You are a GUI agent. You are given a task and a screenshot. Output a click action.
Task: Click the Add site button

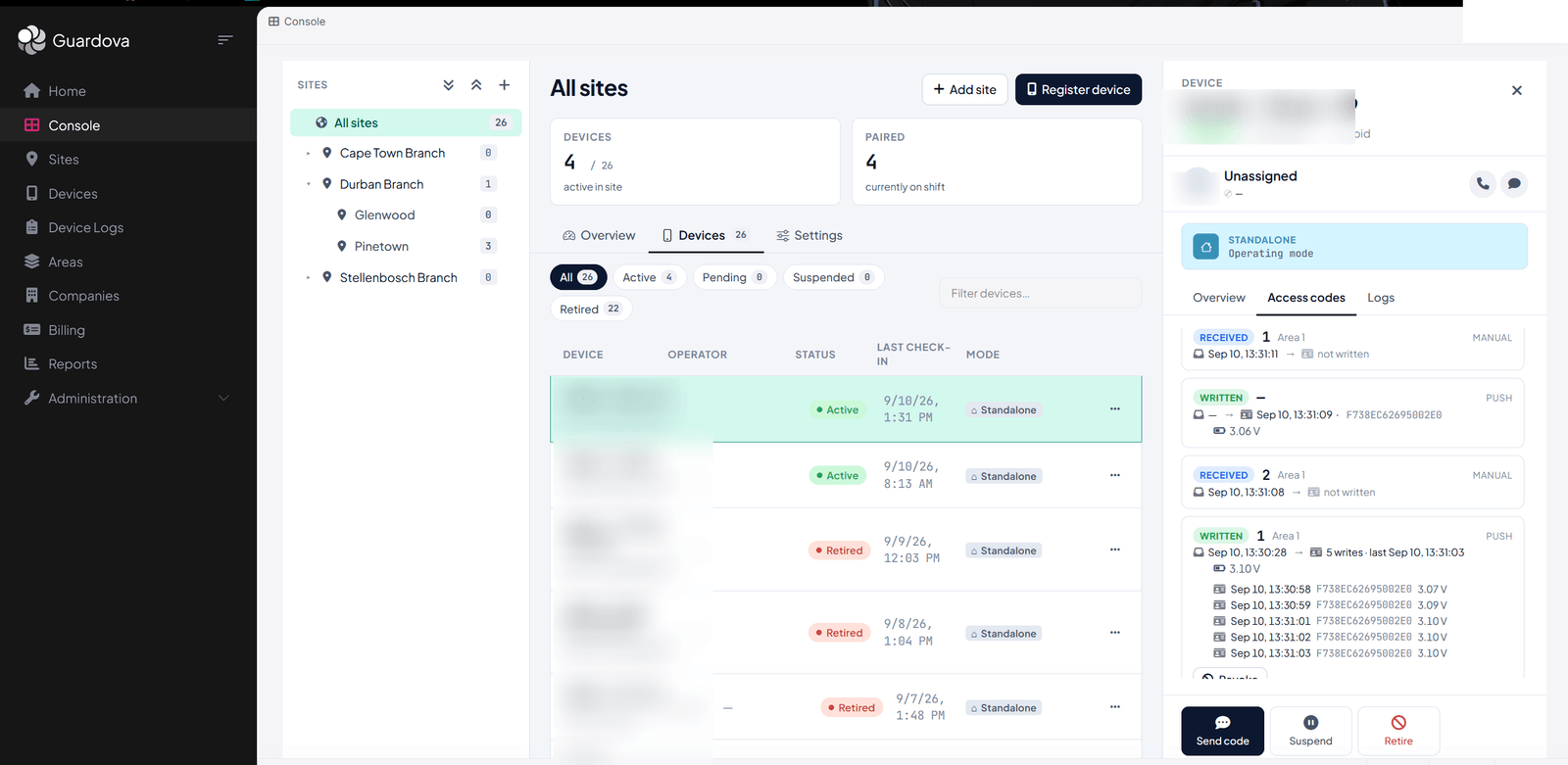(x=964, y=89)
